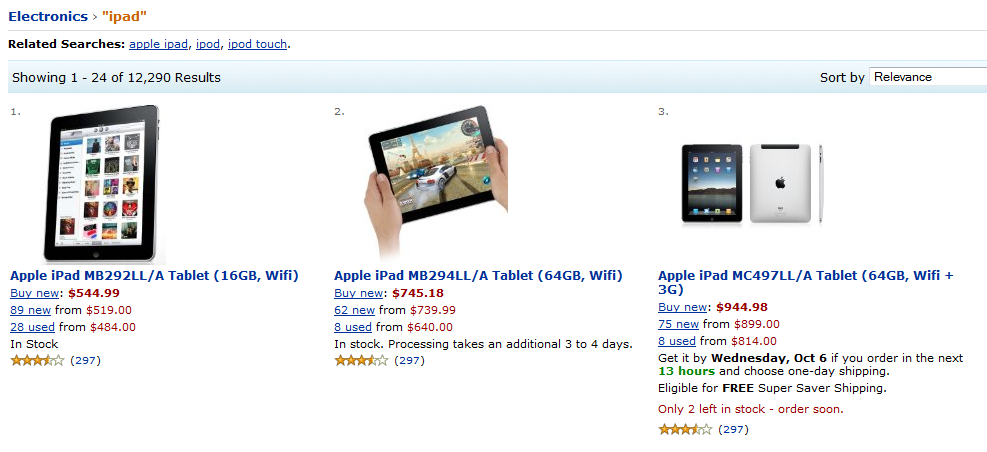Search related term apple ipad
The height and width of the screenshot is (452, 987).
pyautogui.click(x=158, y=44)
